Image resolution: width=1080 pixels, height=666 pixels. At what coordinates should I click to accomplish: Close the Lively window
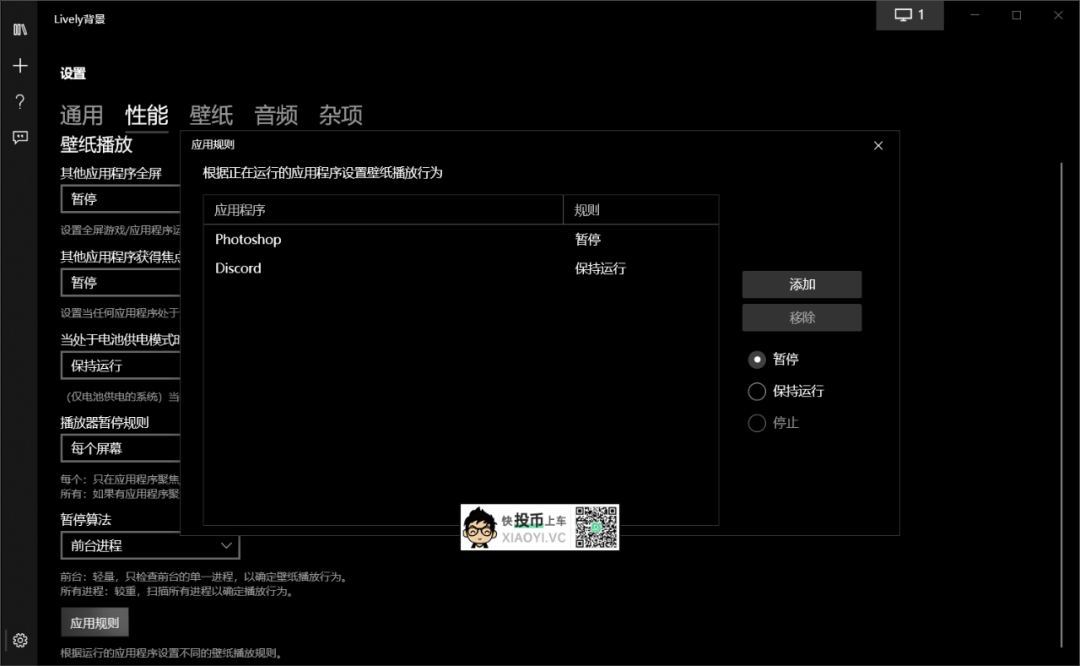pyautogui.click(x=1059, y=14)
